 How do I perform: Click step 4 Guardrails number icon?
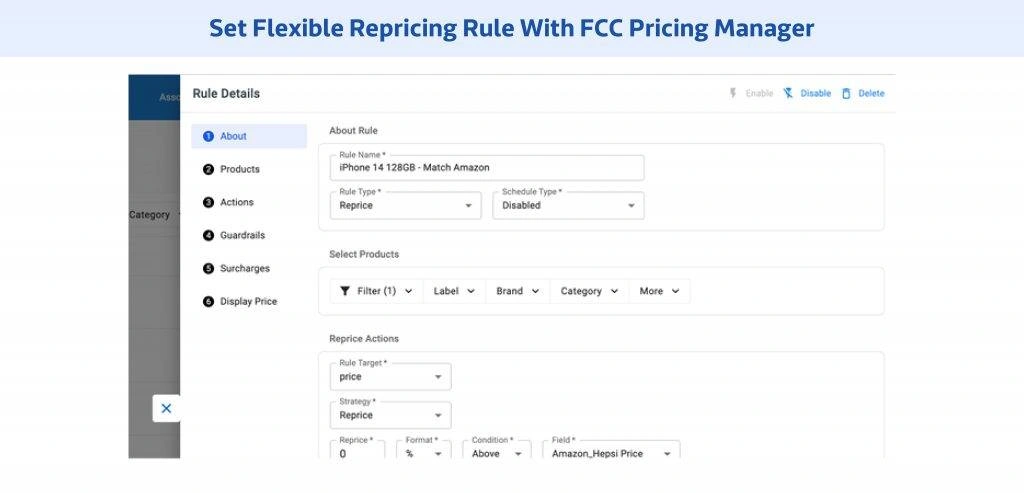pos(208,235)
